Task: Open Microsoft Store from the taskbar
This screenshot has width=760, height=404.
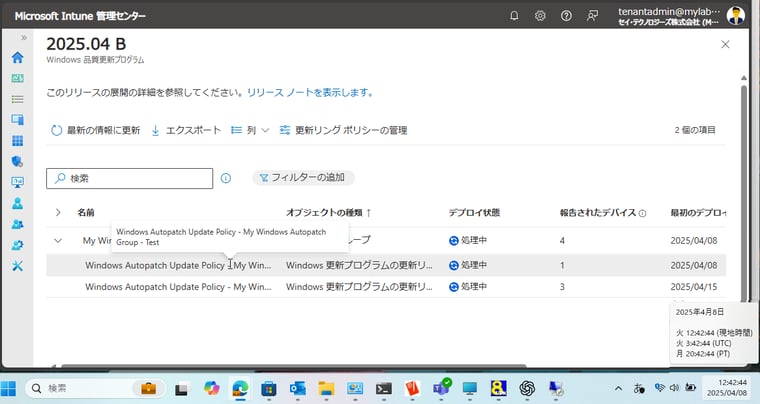Action: pyautogui.click(x=269, y=388)
